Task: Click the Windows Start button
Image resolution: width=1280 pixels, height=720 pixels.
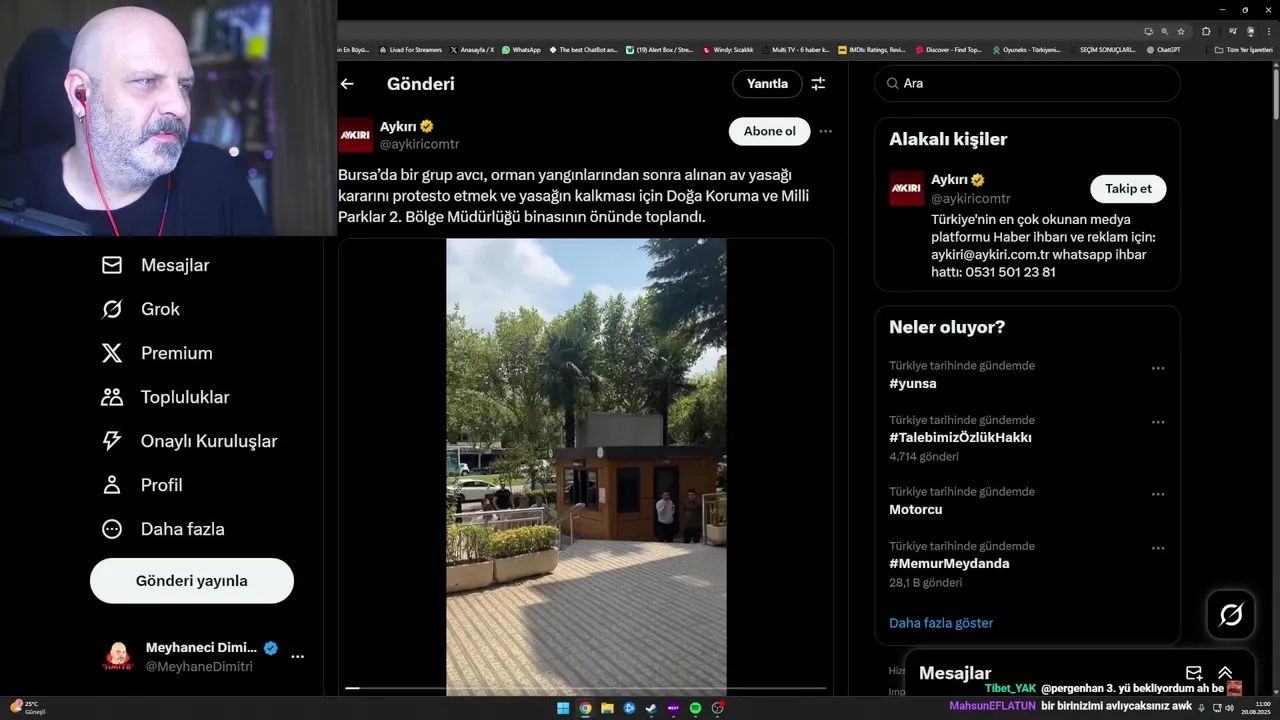Action: coord(563,708)
